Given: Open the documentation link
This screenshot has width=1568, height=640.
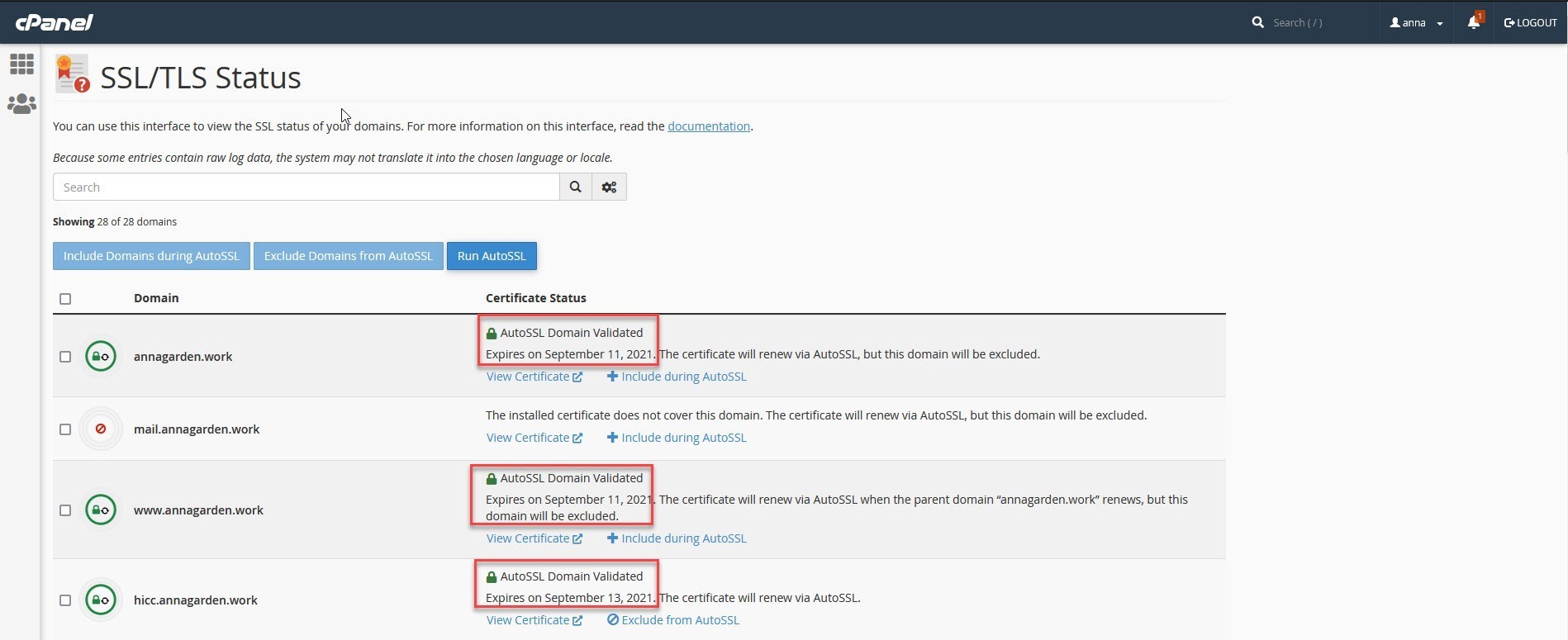Looking at the screenshot, I should [708, 126].
